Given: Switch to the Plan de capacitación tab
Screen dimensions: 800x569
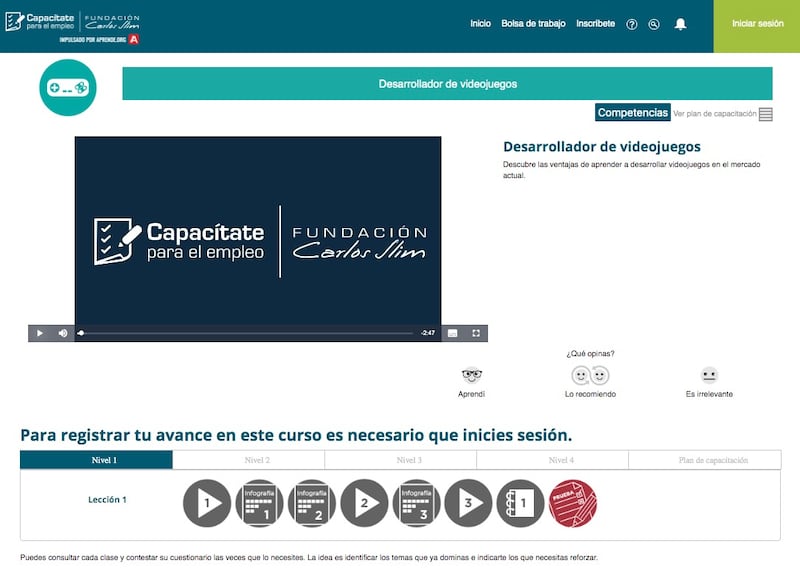Looking at the screenshot, I should pos(705,460).
